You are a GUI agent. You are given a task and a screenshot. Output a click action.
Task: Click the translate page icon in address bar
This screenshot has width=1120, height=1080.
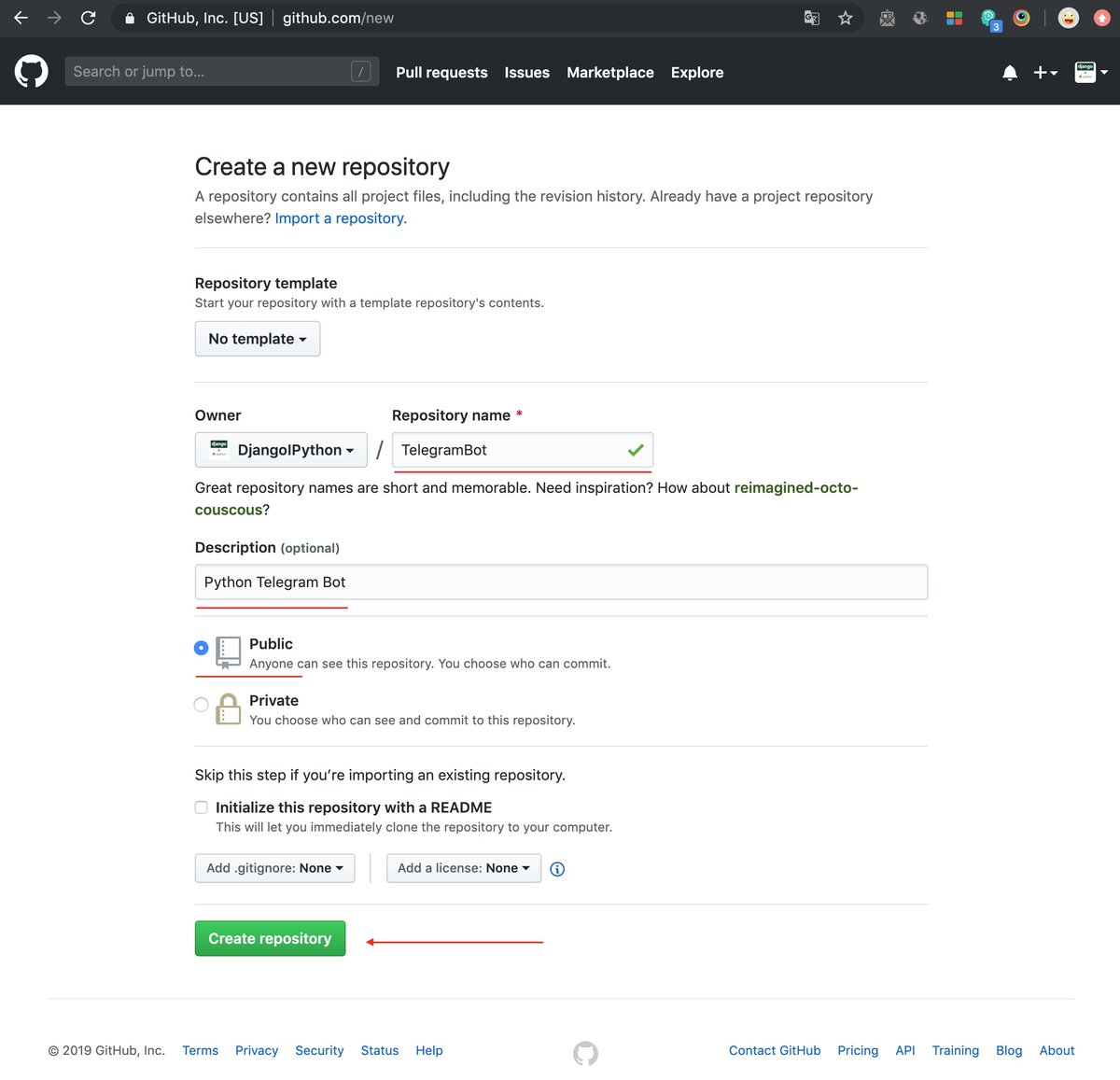[812, 18]
